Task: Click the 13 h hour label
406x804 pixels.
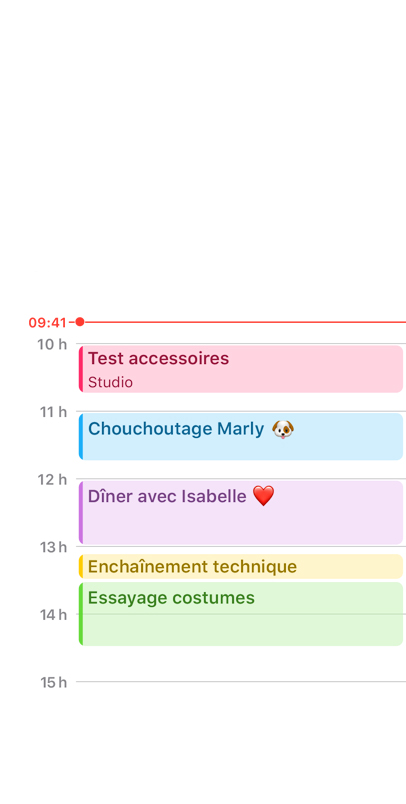Action: (53, 547)
